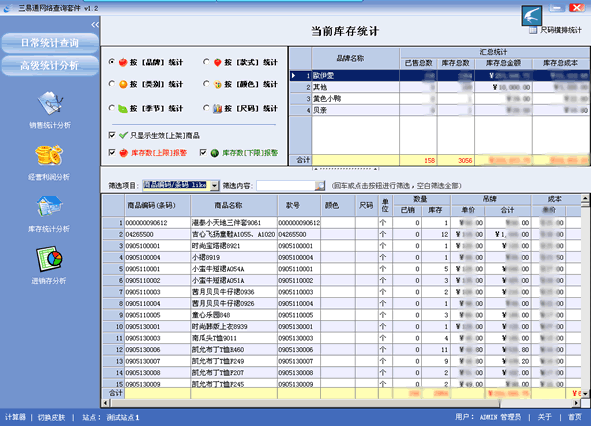
Task: Click 切换皮肤 in status bar
Action: 51,417
